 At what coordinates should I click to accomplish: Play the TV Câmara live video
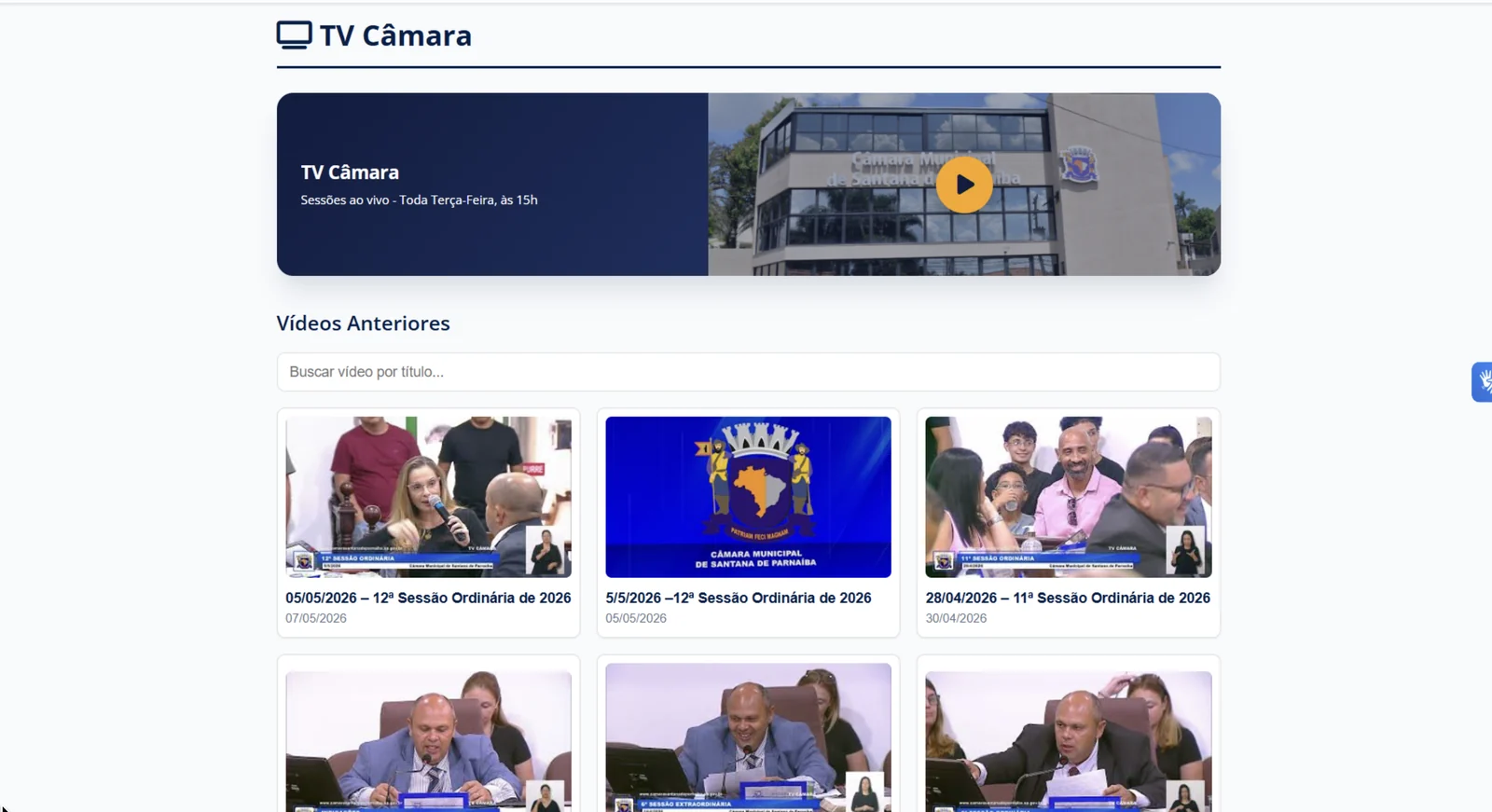tap(964, 185)
